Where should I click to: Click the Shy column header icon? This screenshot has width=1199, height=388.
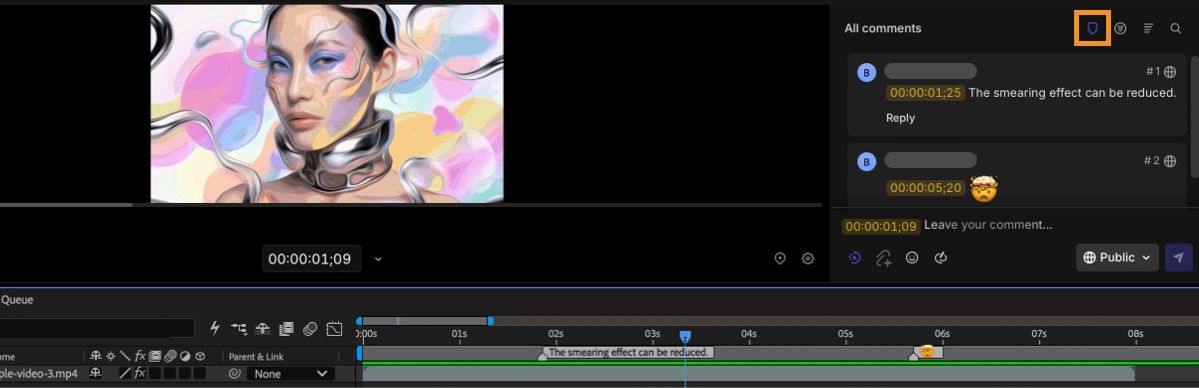pos(96,356)
